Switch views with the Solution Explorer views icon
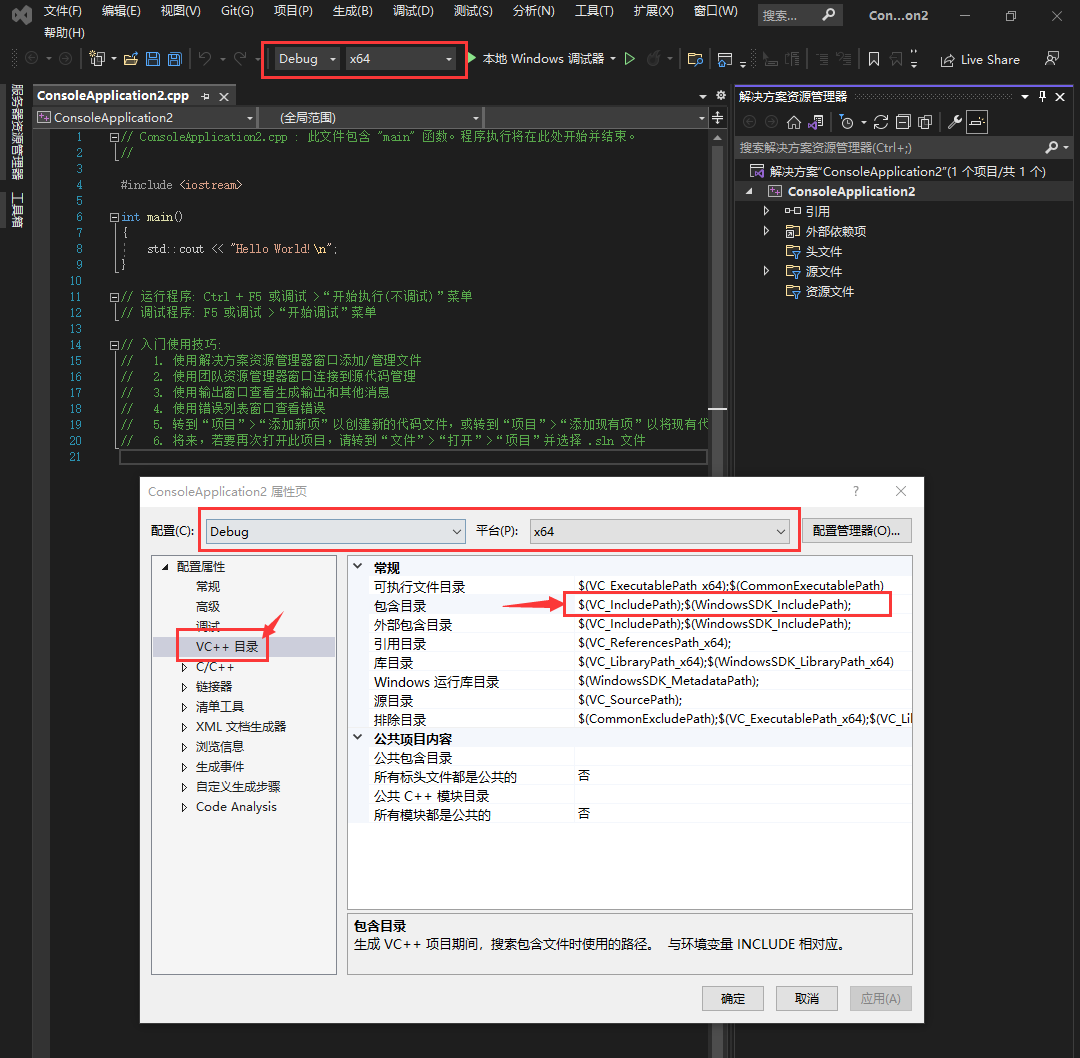 [x=816, y=122]
